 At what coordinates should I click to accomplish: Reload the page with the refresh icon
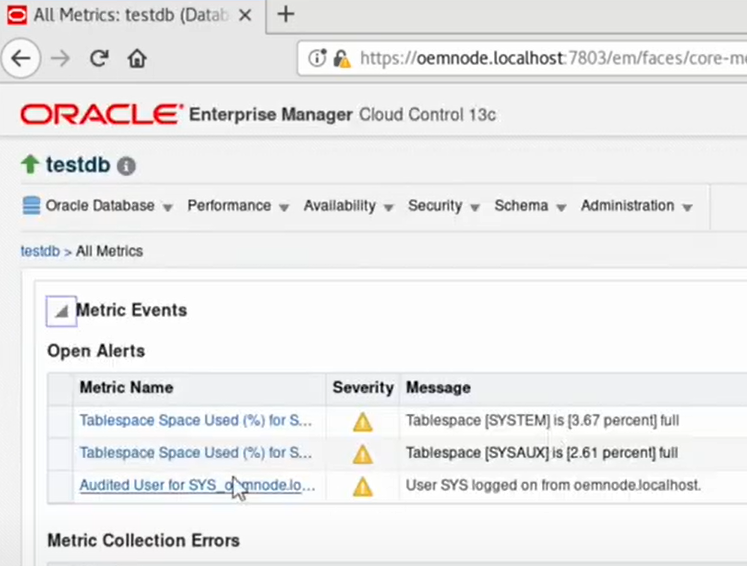click(x=99, y=59)
